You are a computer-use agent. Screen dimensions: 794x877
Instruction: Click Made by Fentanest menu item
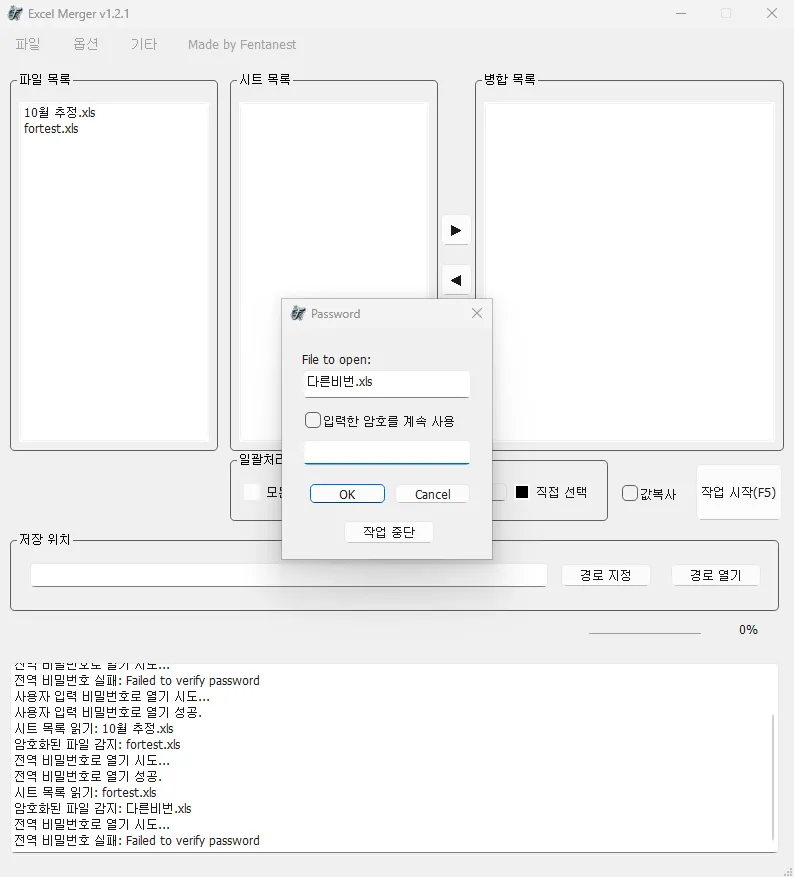242,45
